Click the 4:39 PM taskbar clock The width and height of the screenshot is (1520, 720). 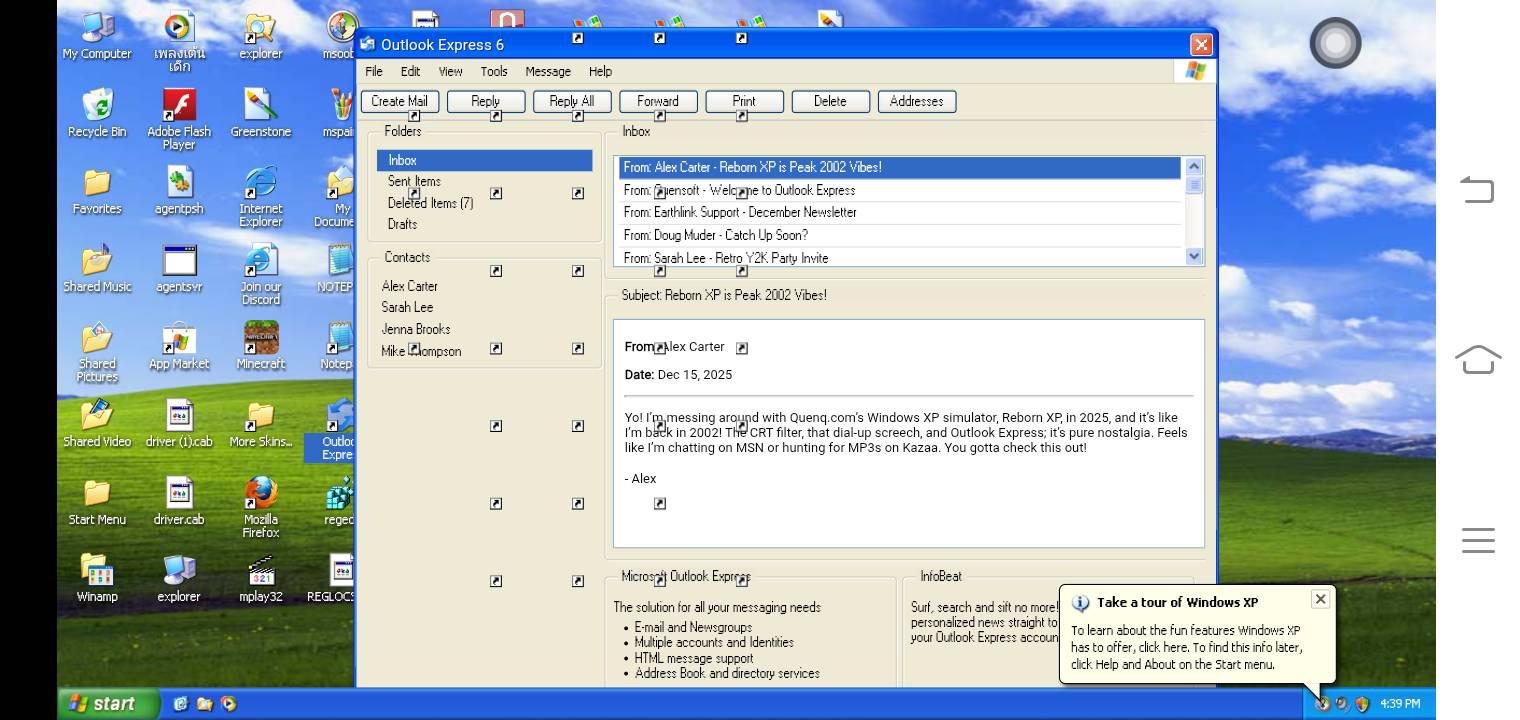(1400, 704)
